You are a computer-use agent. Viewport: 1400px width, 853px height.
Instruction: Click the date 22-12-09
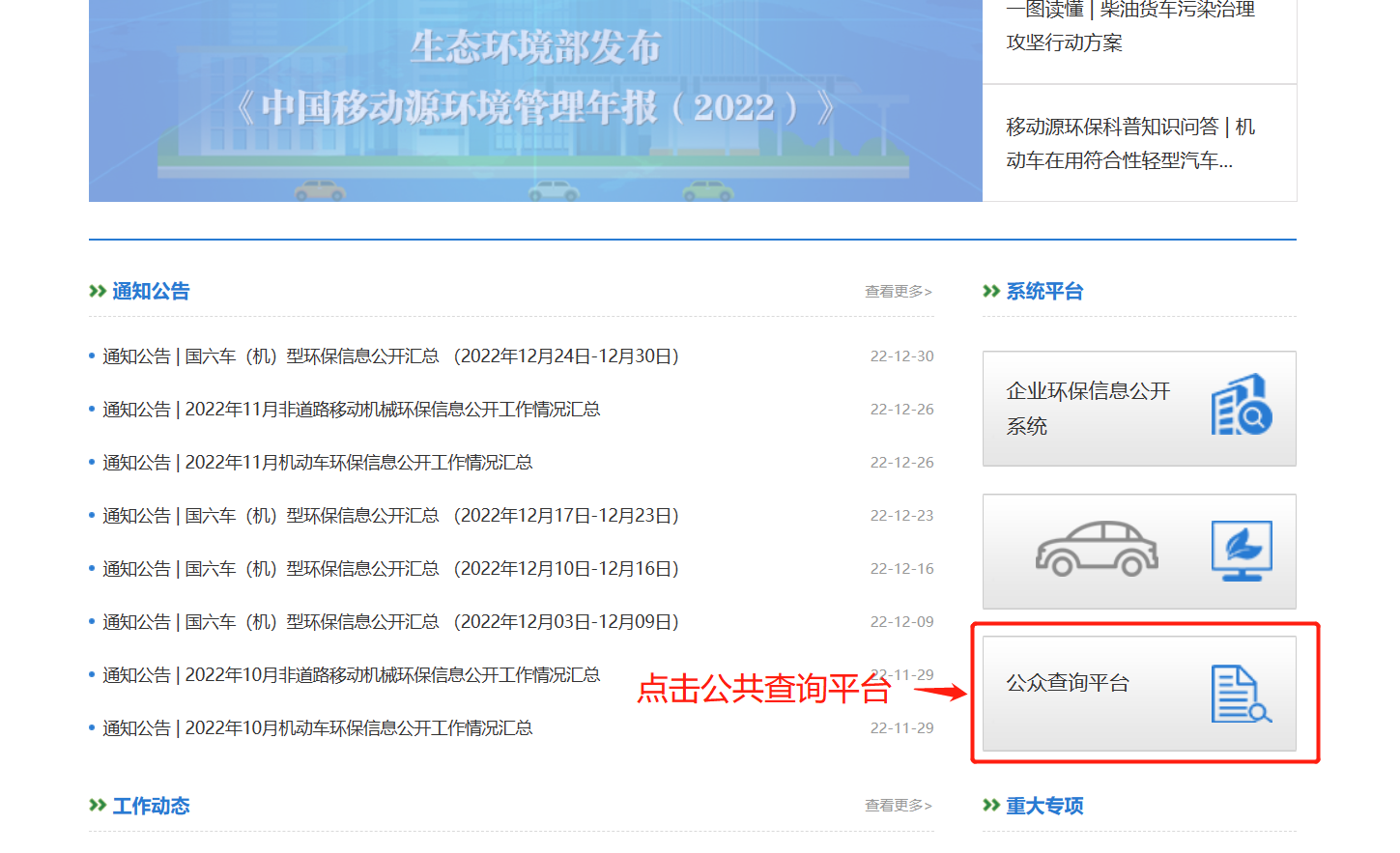(x=901, y=621)
